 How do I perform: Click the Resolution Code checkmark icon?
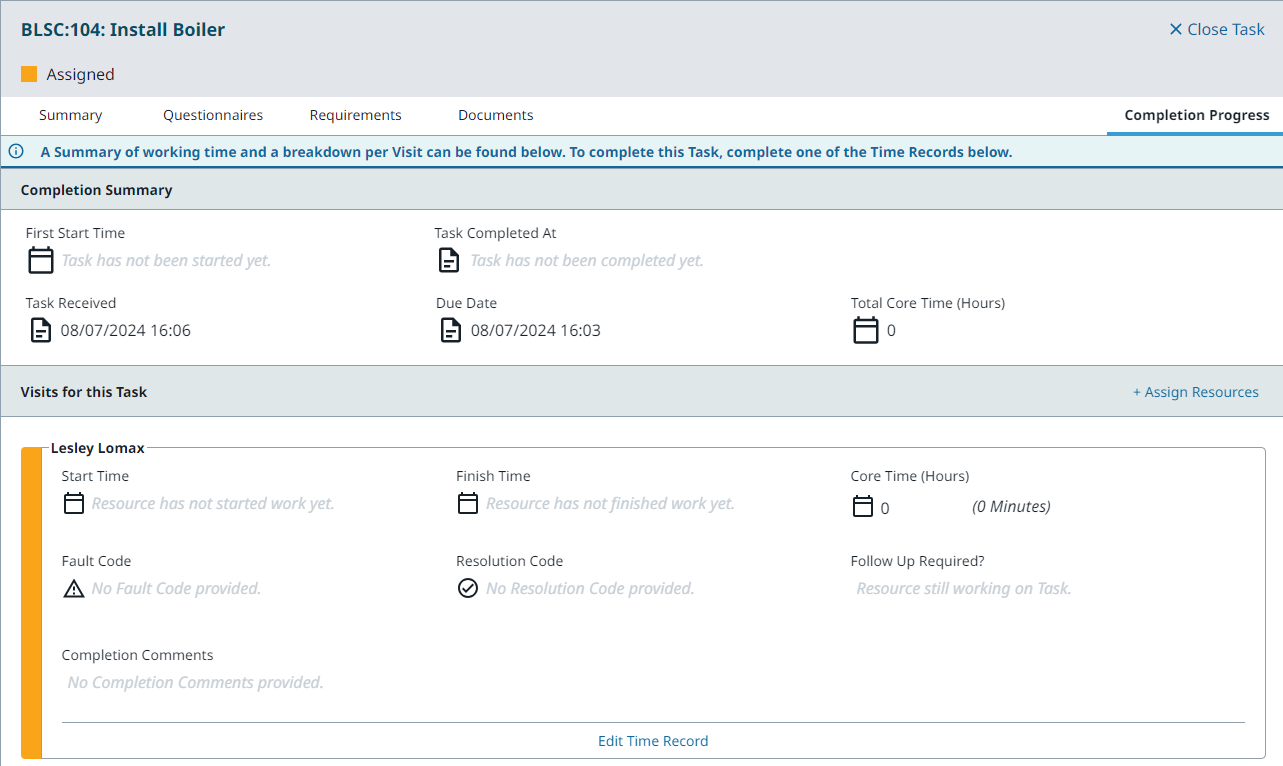click(x=468, y=589)
